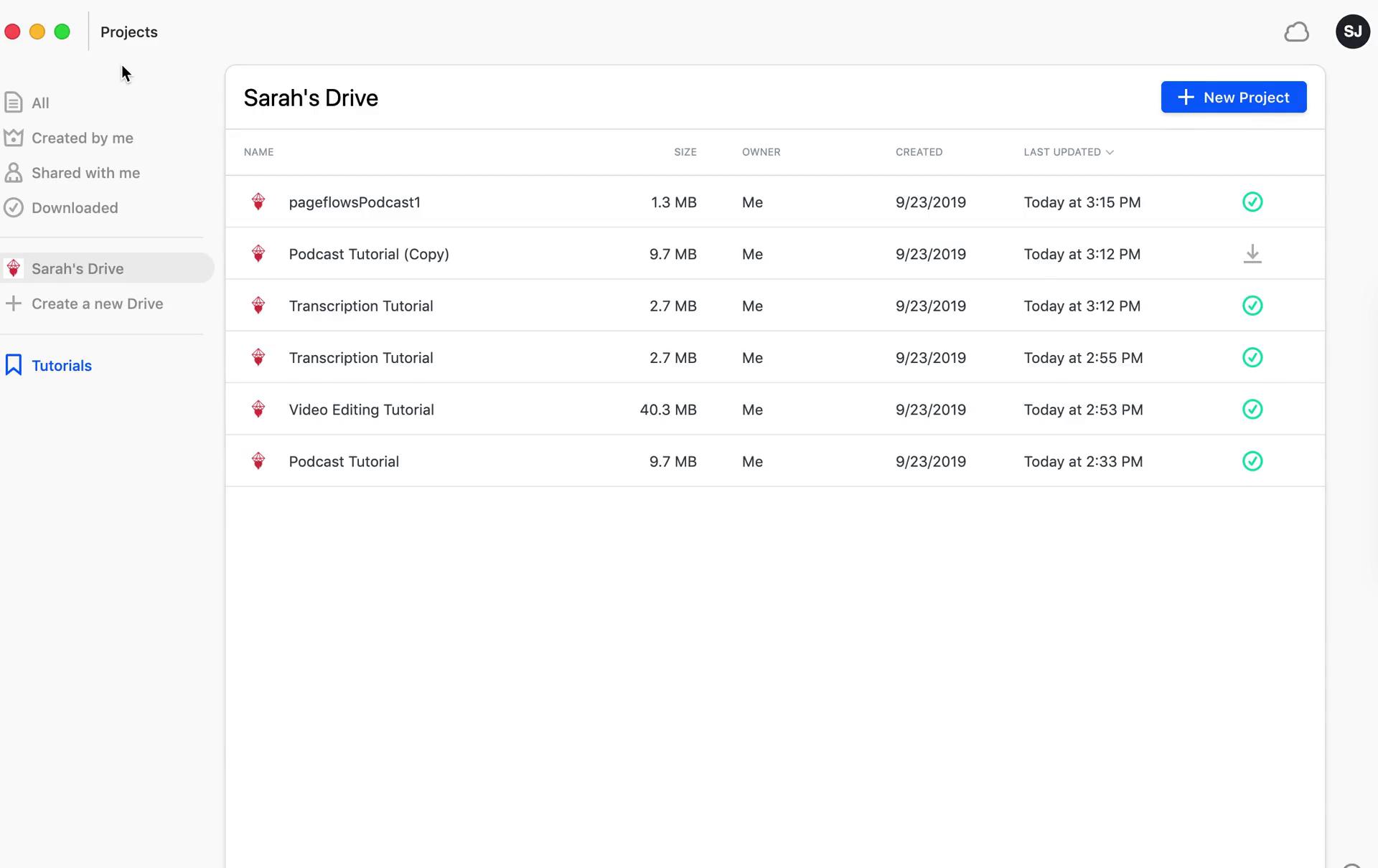Click the Created by me link
This screenshot has width=1378, height=868.
click(x=82, y=138)
